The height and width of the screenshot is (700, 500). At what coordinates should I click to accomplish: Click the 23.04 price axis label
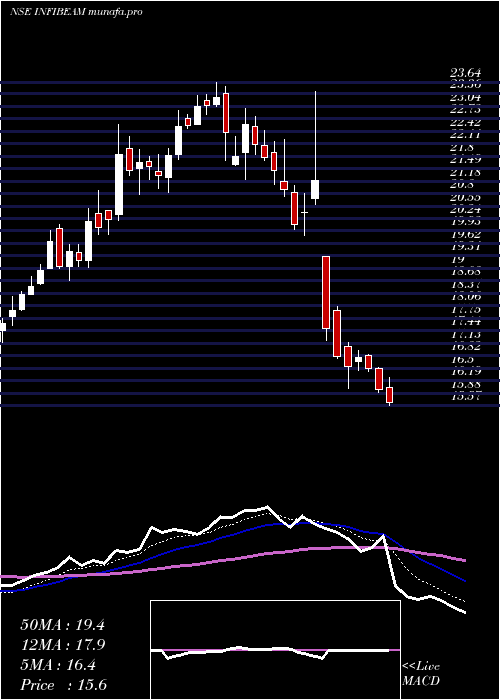click(465, 98)
